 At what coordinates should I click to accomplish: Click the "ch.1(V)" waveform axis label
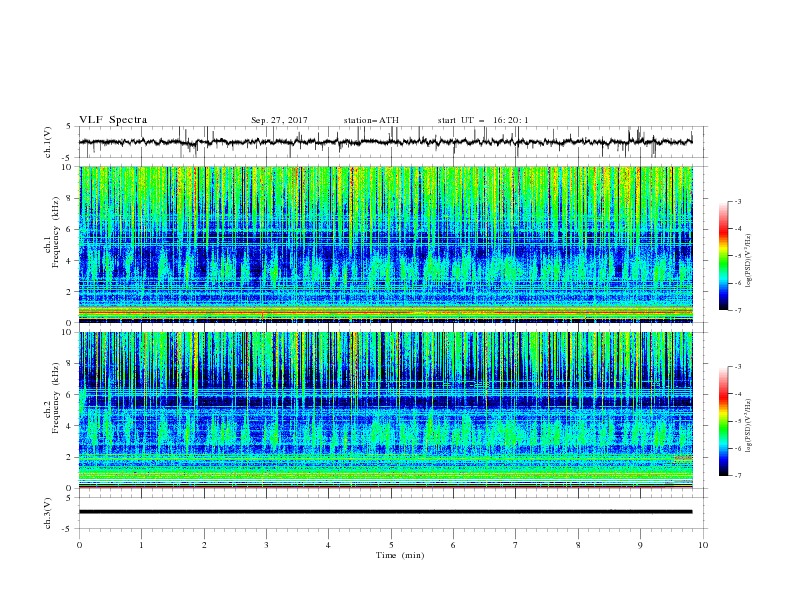pyautogui.click(x=48, y=142)
